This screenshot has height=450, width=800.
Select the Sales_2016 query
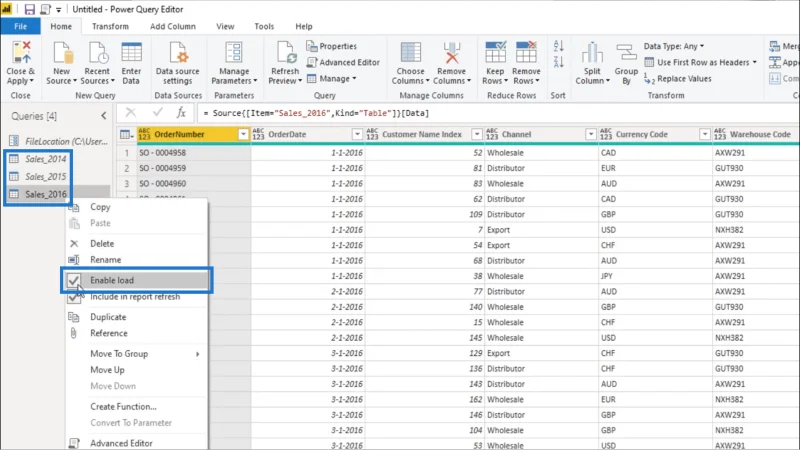(45, 194)
